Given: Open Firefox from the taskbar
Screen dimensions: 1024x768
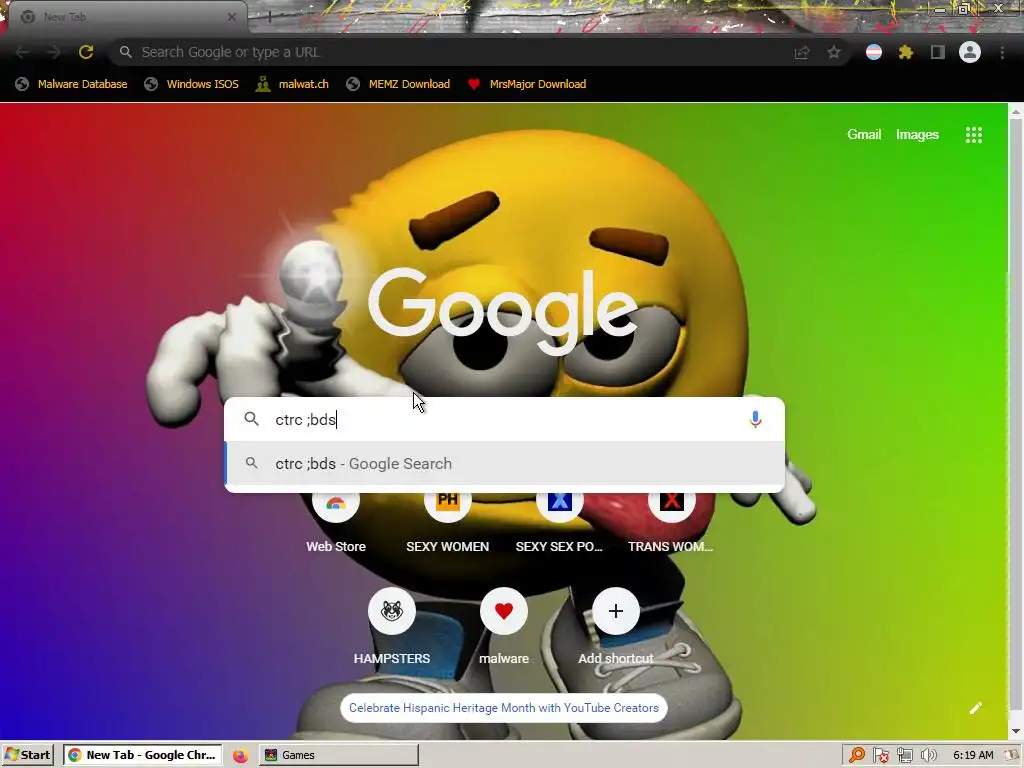Looking at the screenshot, I should 240,755.
